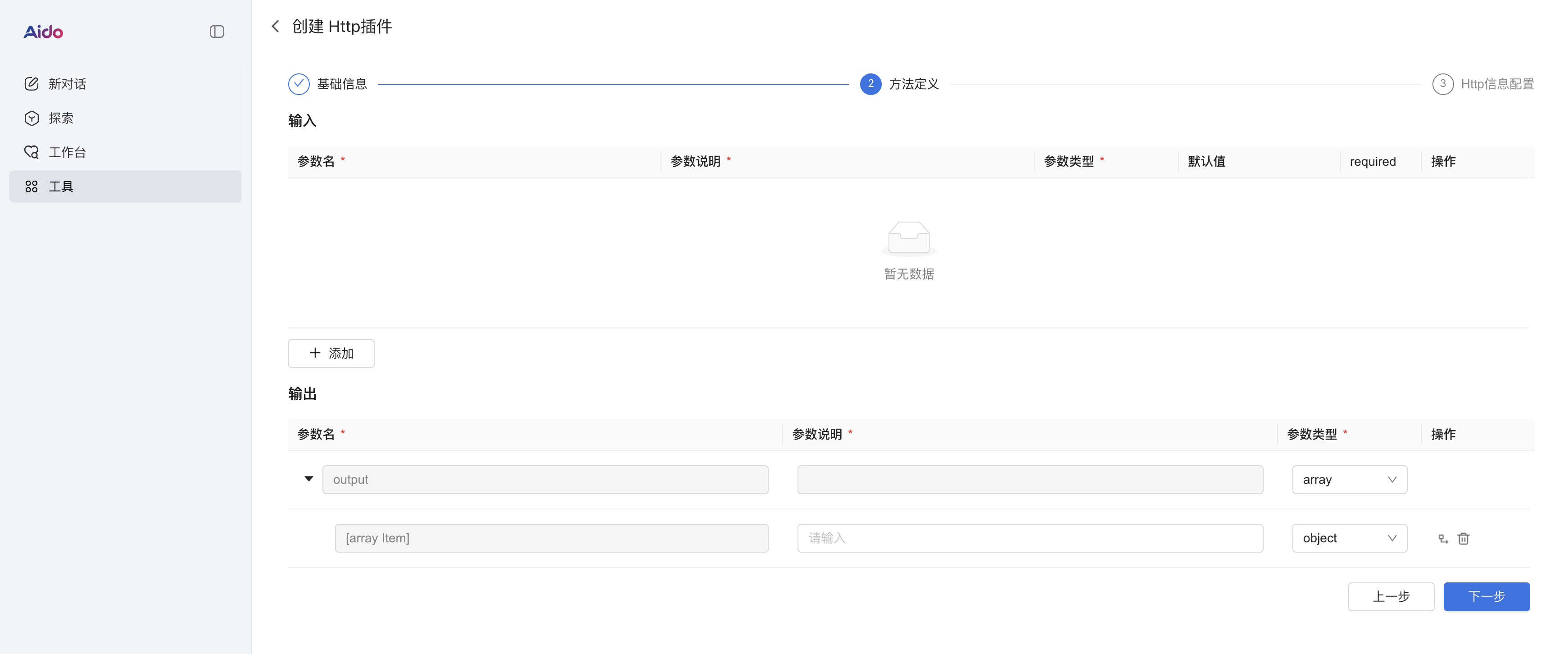The height and width of the screenshot is (654, 1568).
Task: Delete the array item row
Action: pos(1464,538)
